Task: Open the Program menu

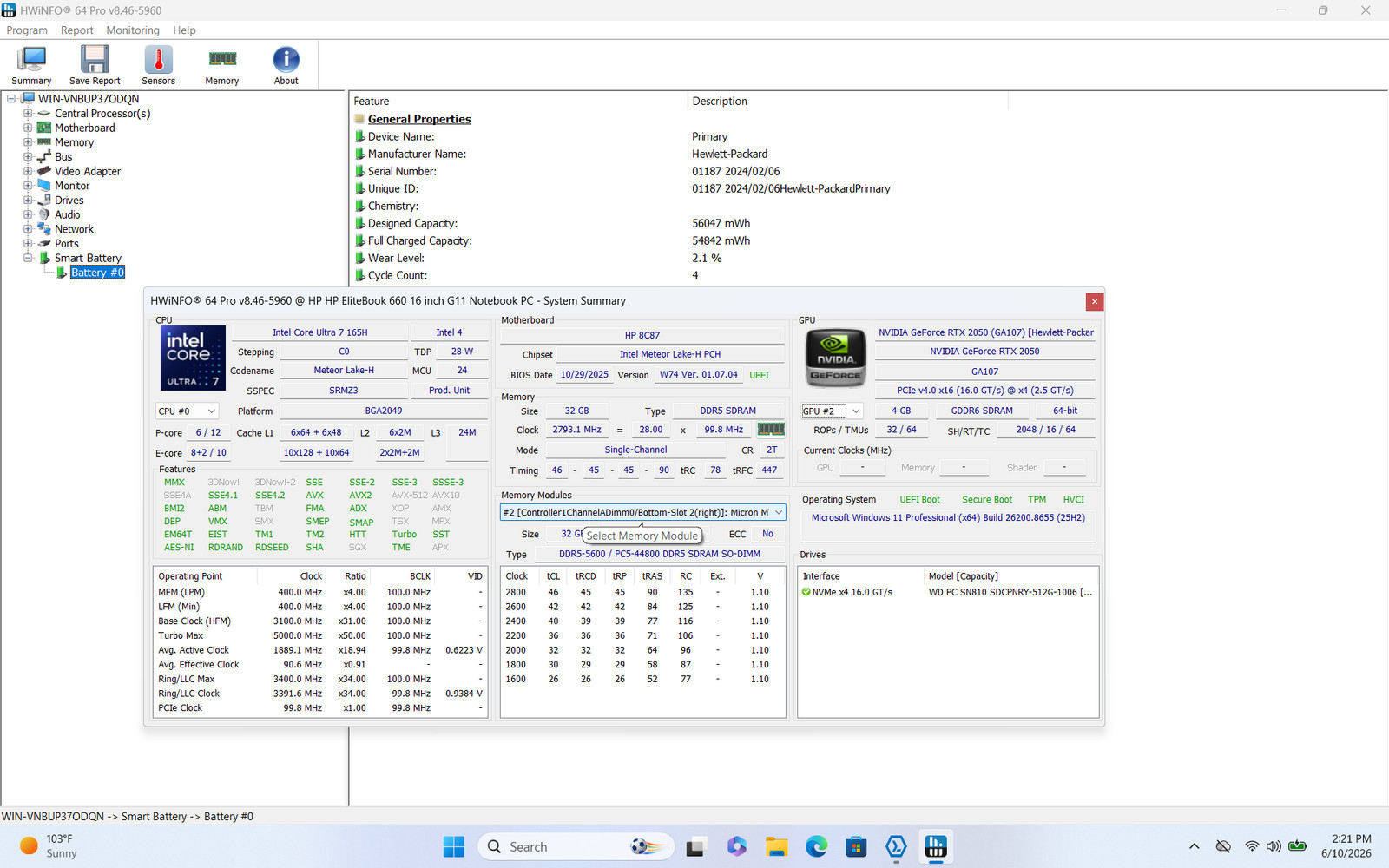Action: tap(27, 30)
